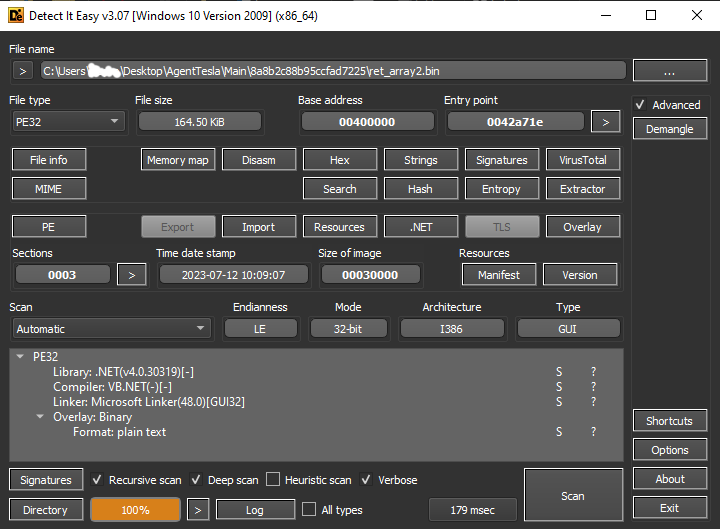Open the File type PE32 dropdown

coord(66,121)
